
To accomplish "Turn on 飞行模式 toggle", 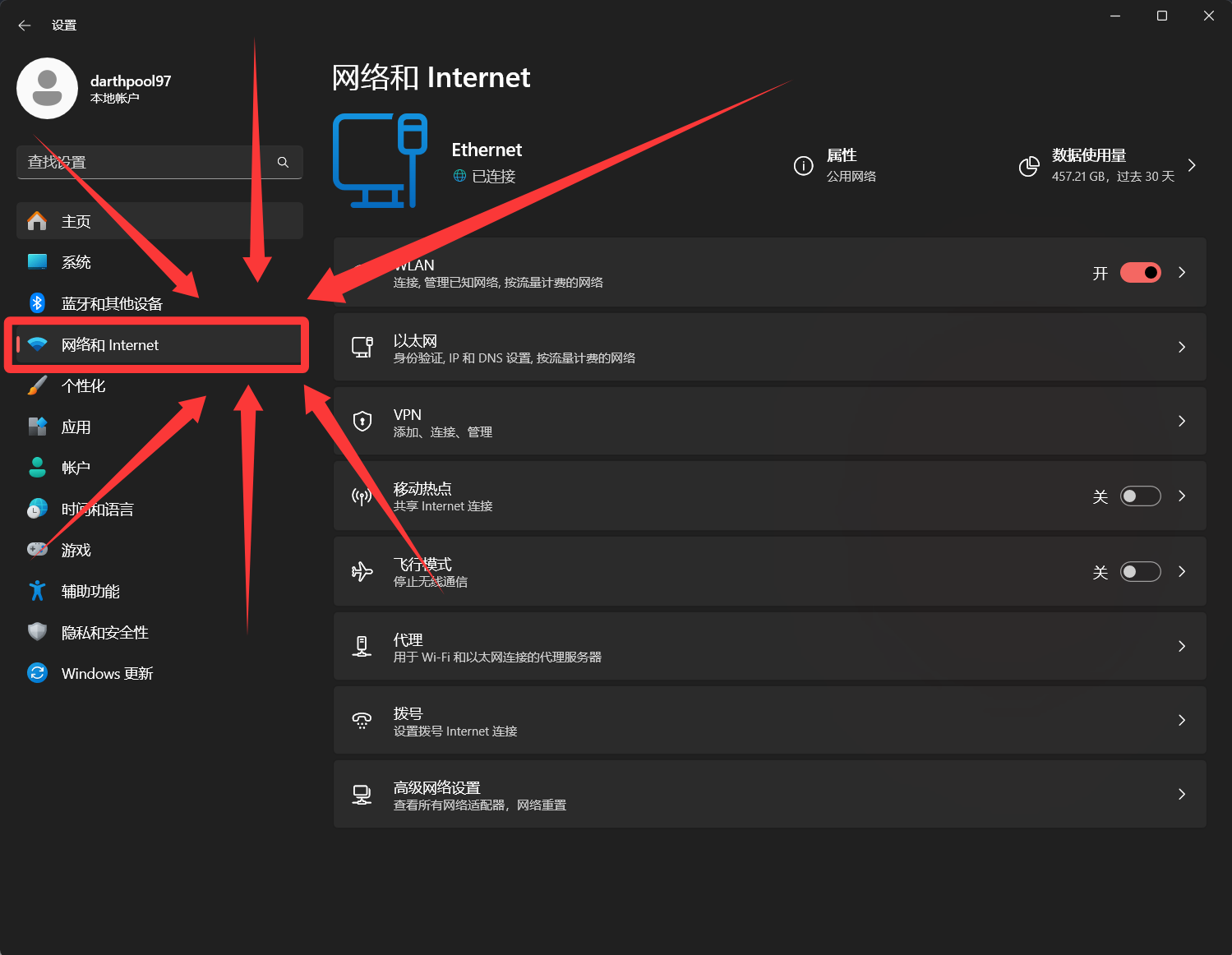I will click(x=1140, y=572).
